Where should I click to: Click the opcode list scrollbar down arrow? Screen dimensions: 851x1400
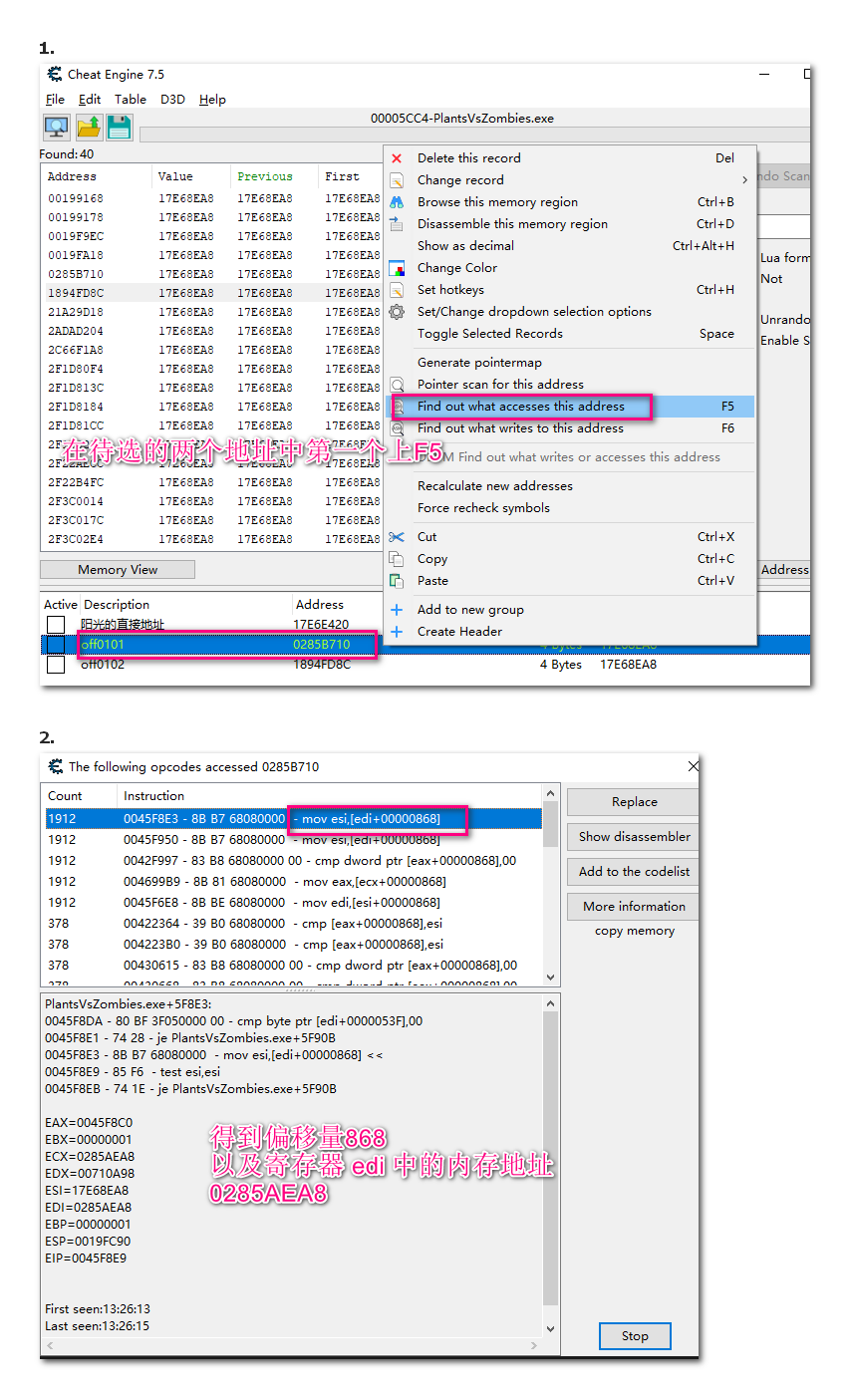(550, 978)
